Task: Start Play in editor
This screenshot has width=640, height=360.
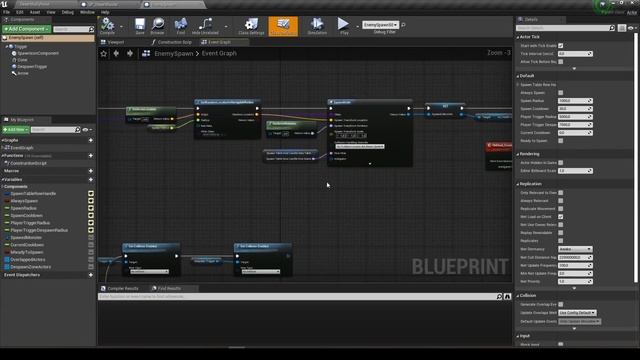Action: coord(343,24)
